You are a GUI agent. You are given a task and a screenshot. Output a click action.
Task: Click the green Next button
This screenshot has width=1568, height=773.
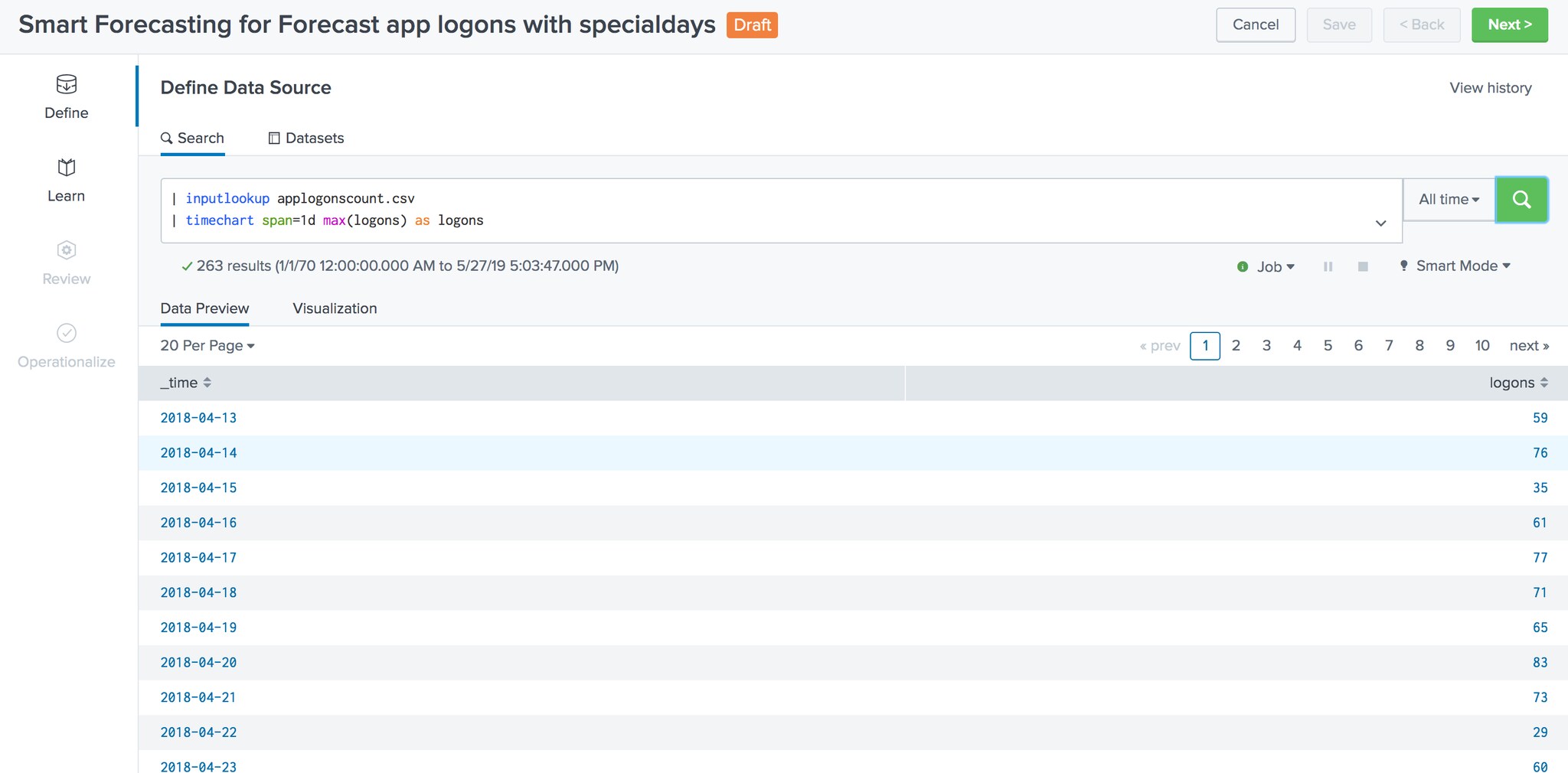pos(1509,24)
